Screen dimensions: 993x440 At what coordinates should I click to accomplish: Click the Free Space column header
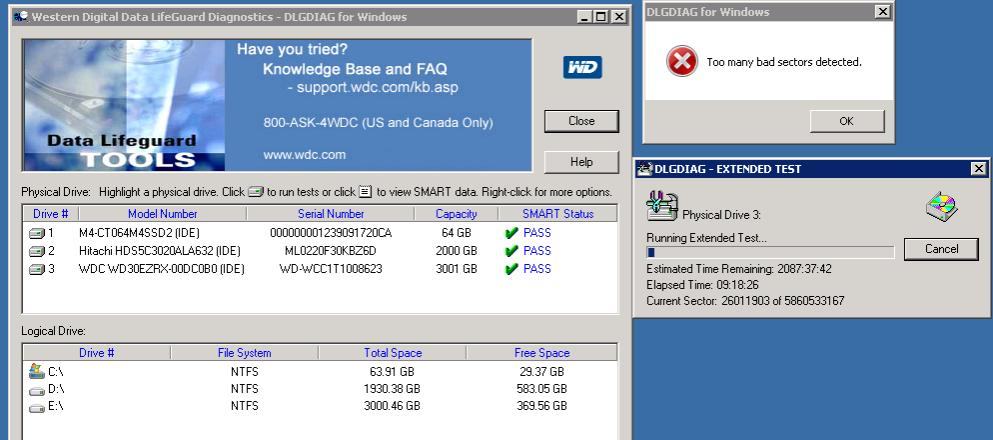tap(541, 353)
